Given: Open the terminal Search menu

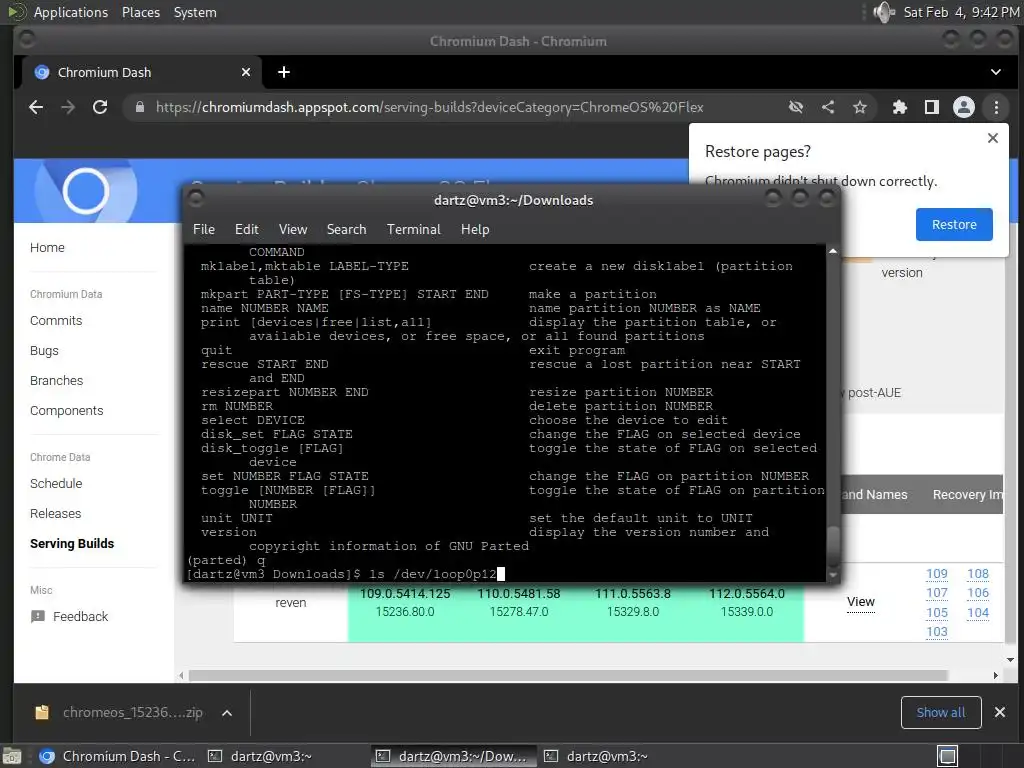Looking at the screenshot, I should coord(346,229).
